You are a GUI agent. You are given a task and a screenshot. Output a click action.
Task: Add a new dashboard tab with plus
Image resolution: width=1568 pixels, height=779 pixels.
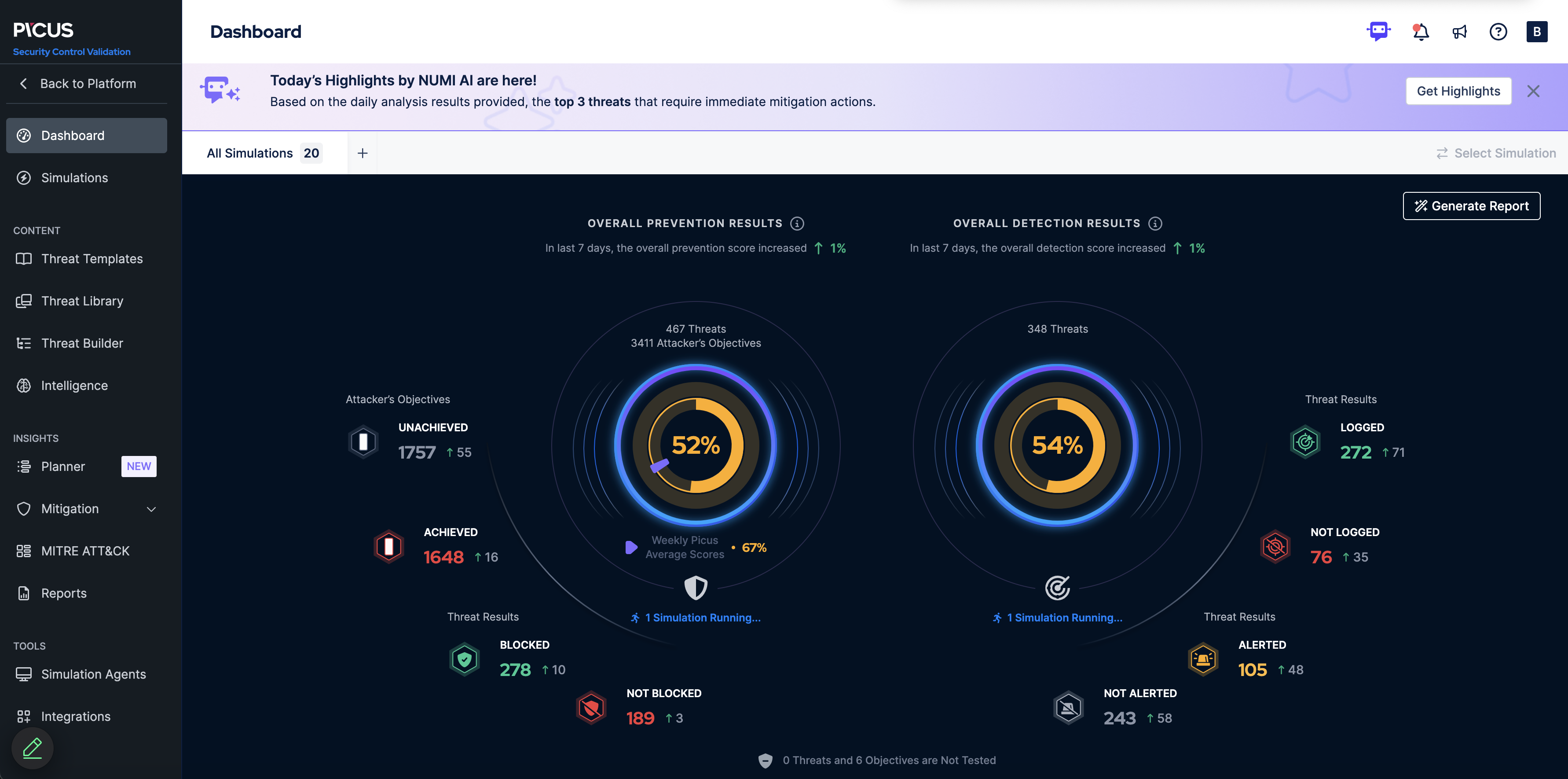(x=362, y=154)
